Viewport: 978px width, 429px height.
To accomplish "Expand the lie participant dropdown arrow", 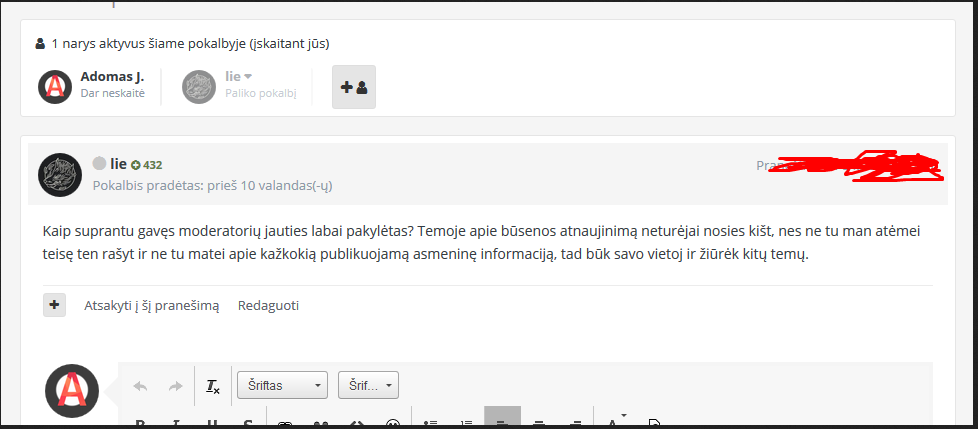I will (248, 77).
